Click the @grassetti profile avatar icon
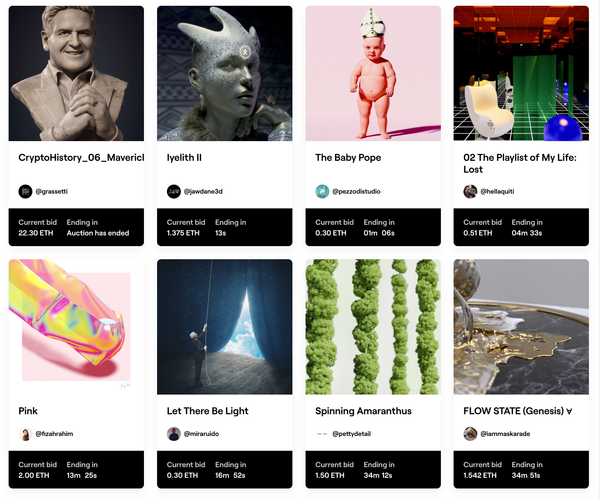 coord(25,191)
